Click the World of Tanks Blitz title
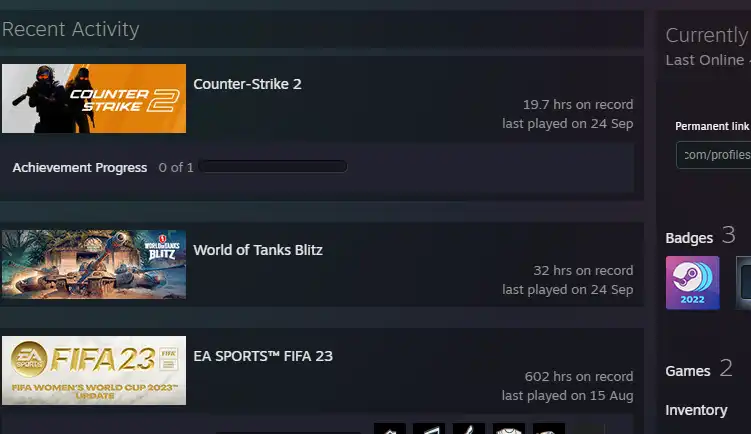This screenshot has height=434, width=751. [x=258, y=250]
